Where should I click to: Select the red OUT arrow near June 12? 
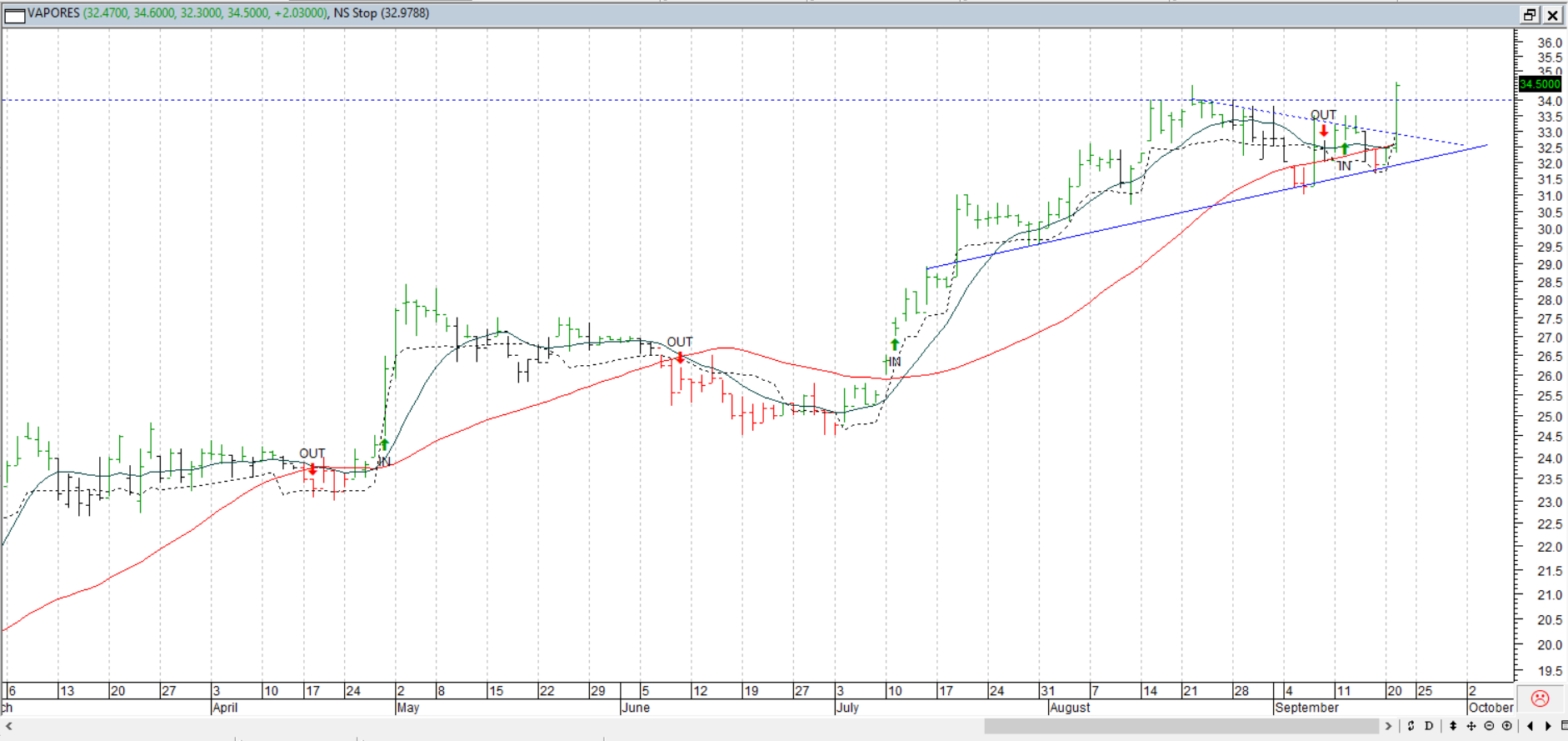[x=681, y=358]
